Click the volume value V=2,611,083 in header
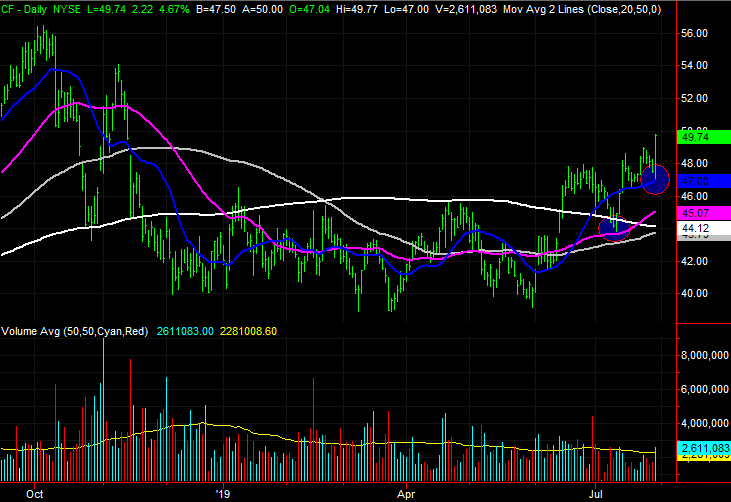 click(x=466, y=9)
